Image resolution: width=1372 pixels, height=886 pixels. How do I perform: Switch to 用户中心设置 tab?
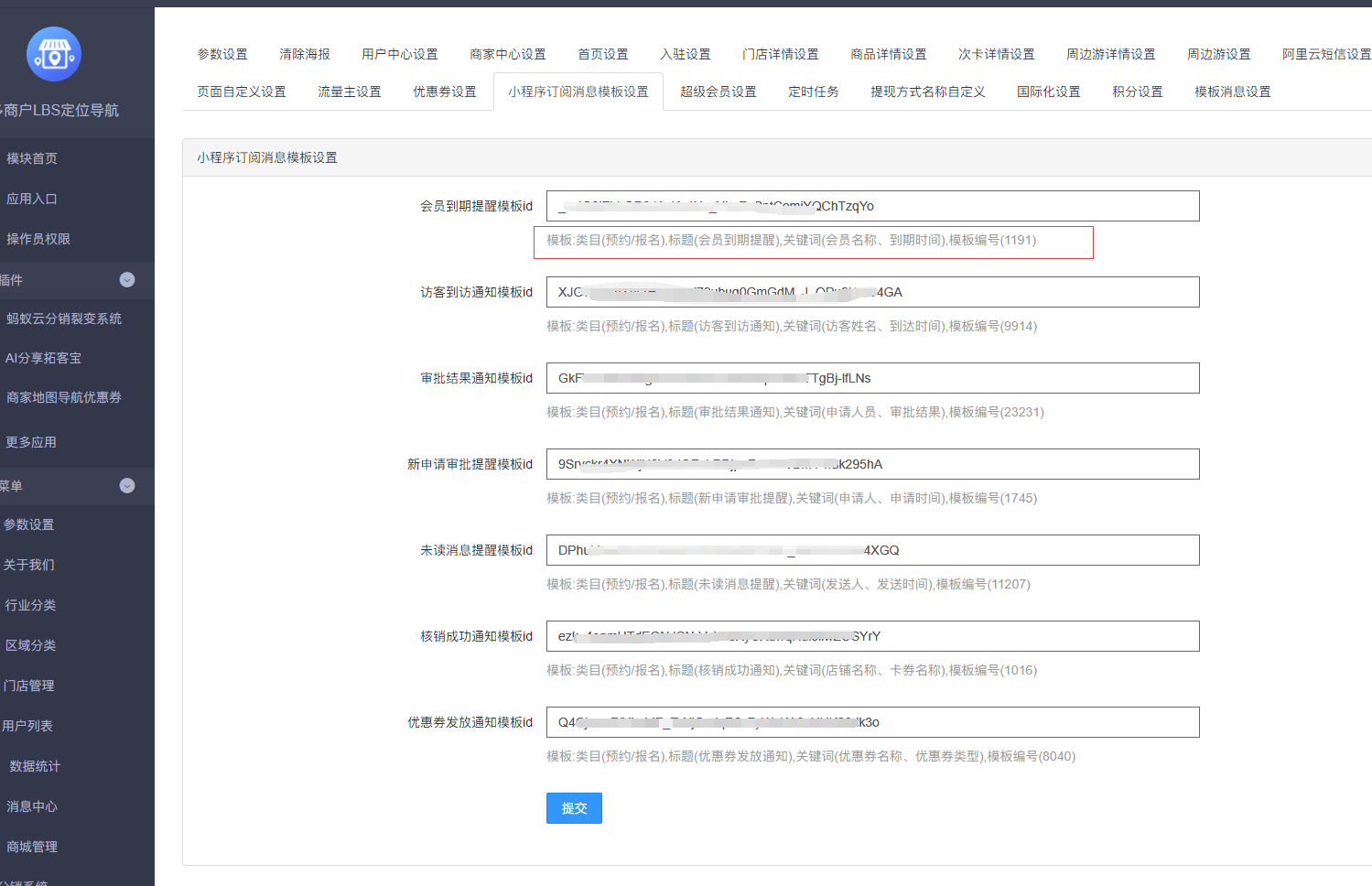click(400, 54)
